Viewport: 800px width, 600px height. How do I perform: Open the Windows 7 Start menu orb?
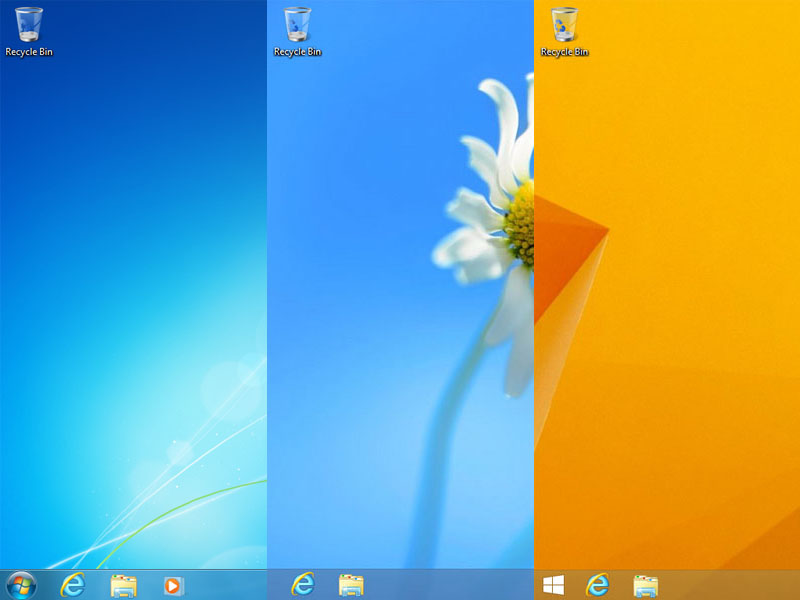click(x=20, y=586)
